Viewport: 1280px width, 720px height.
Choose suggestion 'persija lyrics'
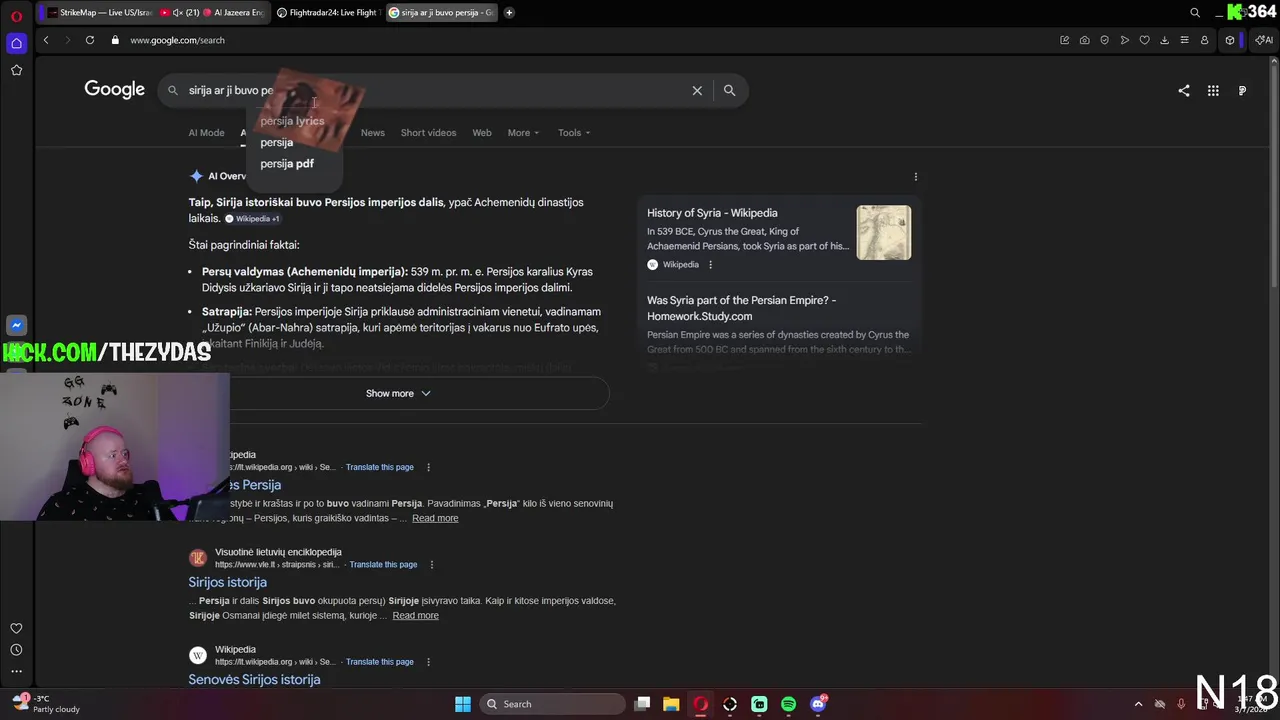coord(292,121)
